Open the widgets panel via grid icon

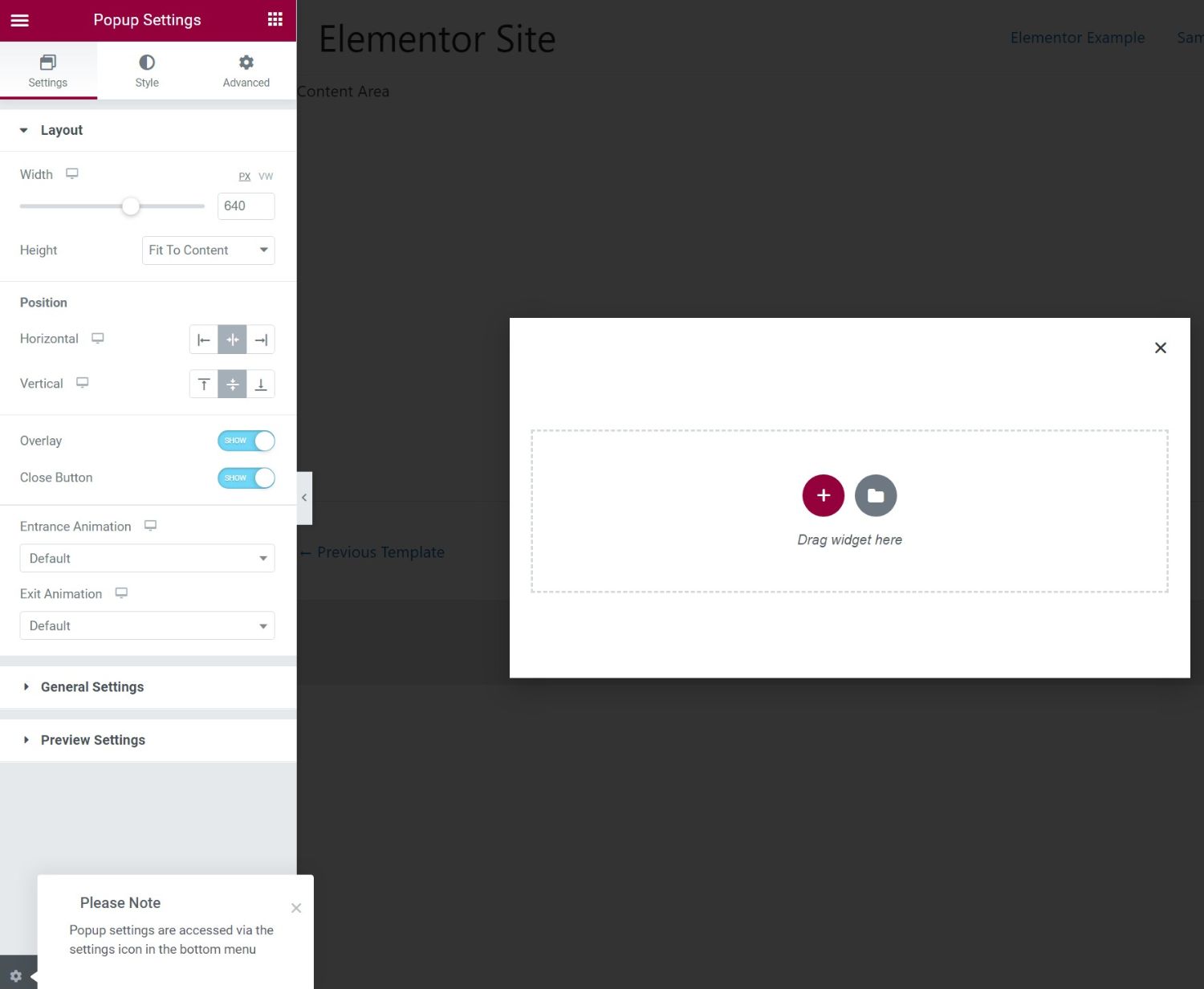[x=275, y=19]
